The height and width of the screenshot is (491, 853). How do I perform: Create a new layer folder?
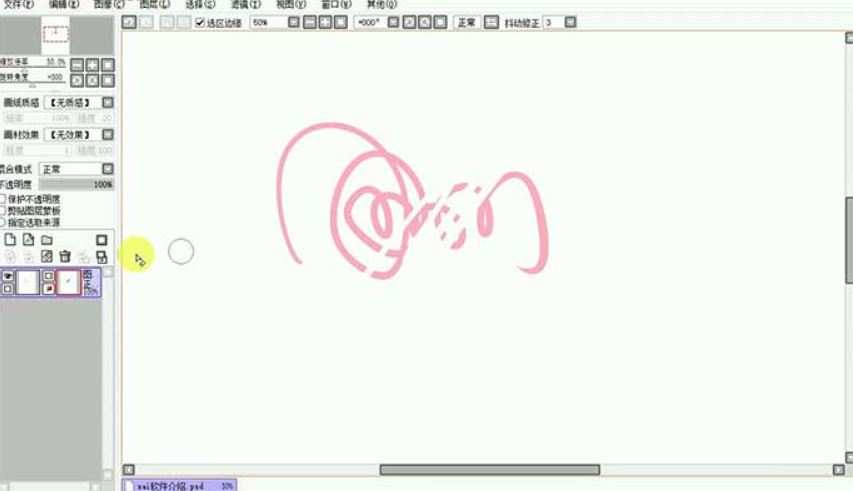click(x=46, y=240)
